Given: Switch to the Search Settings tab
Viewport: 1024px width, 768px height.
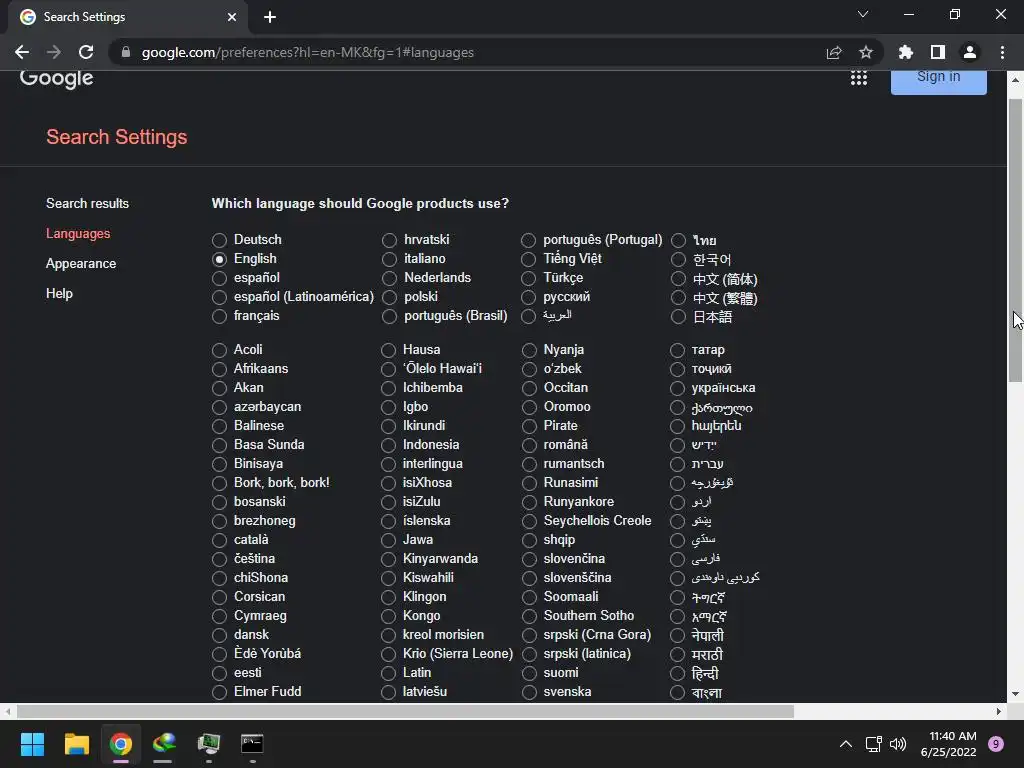Looking at the screenshot, I should 127,17.
